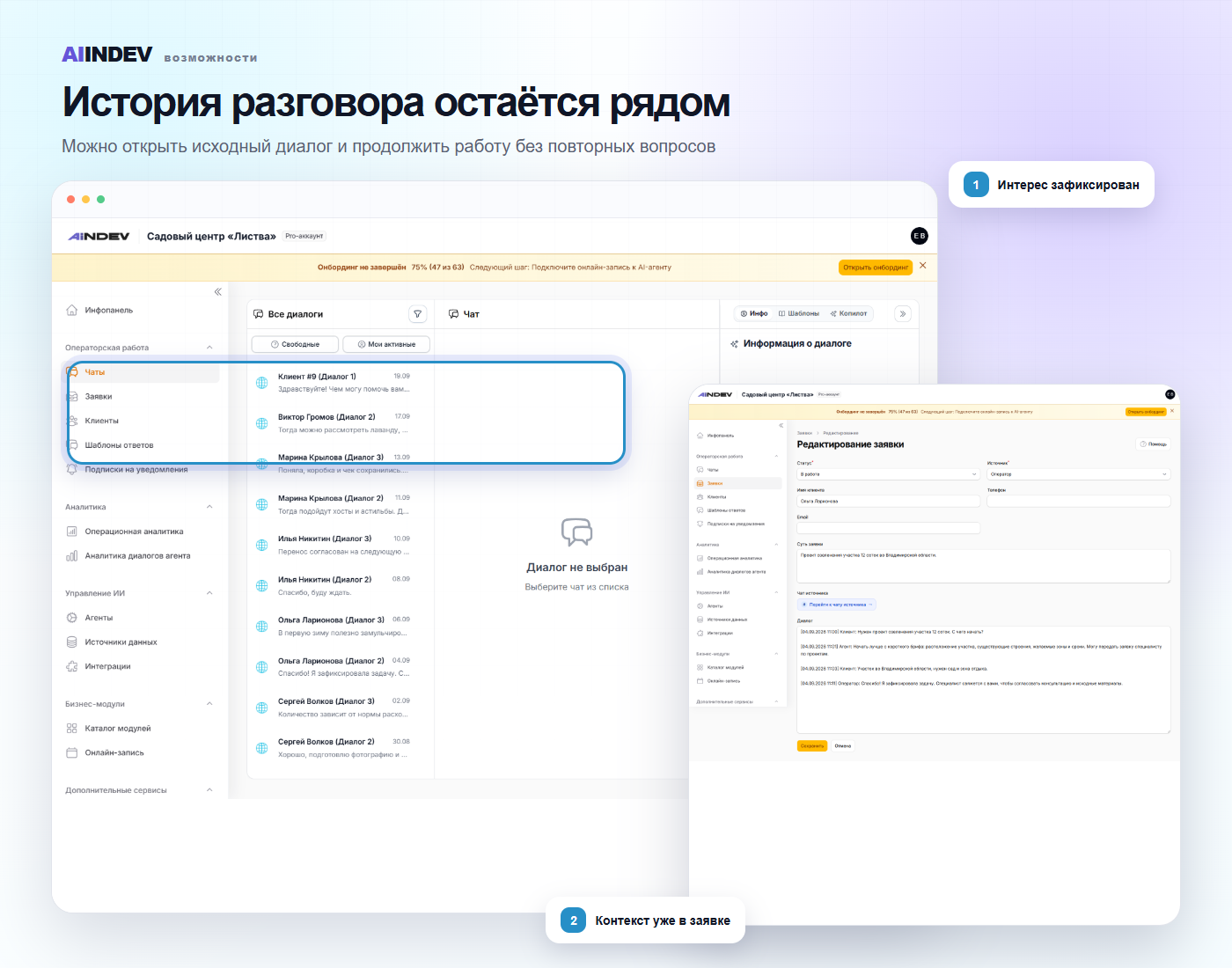Image resolution: width=1232 pixels, height=968 pixels.
Task: Collapse the Дополнительные сервисы section
Action: [209, 790]
